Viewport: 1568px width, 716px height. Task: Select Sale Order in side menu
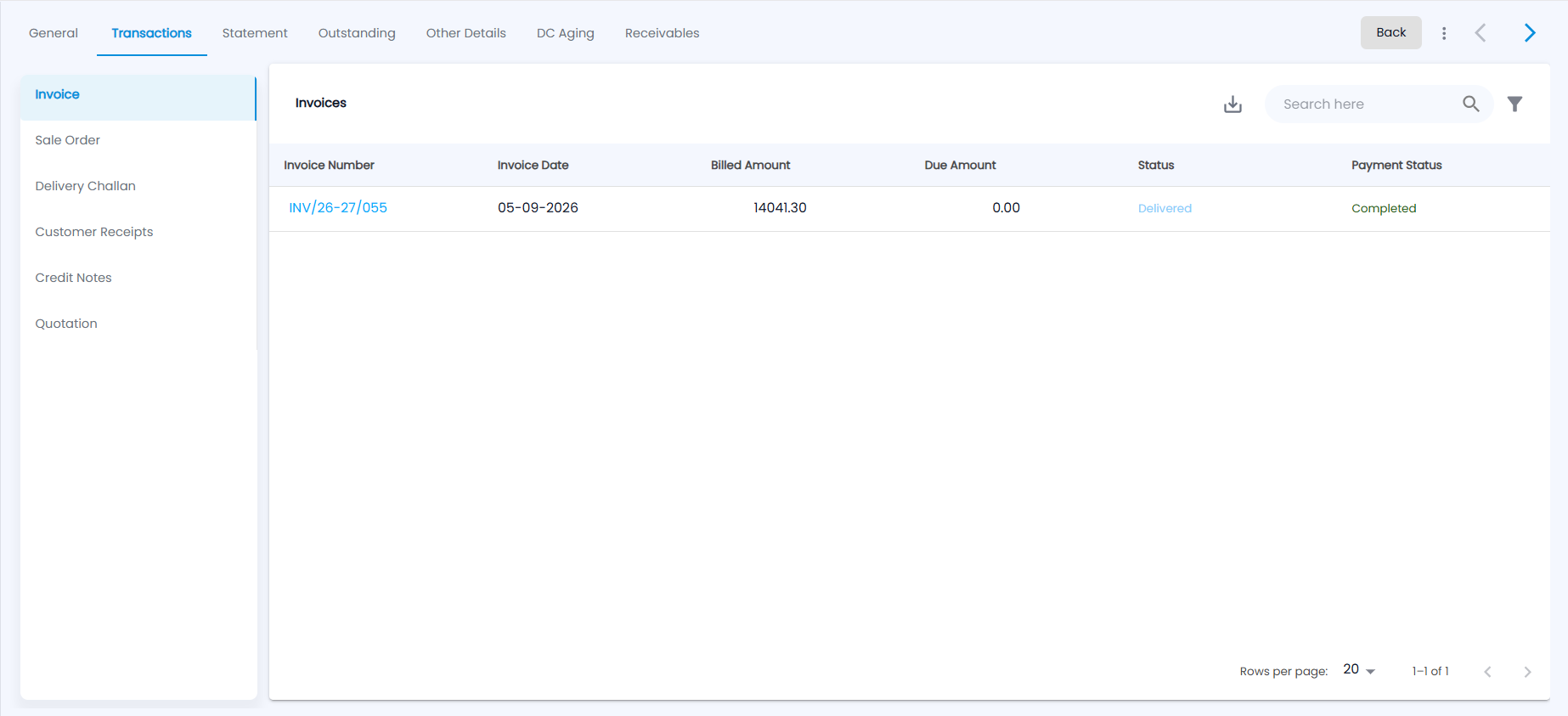[138, 140]
